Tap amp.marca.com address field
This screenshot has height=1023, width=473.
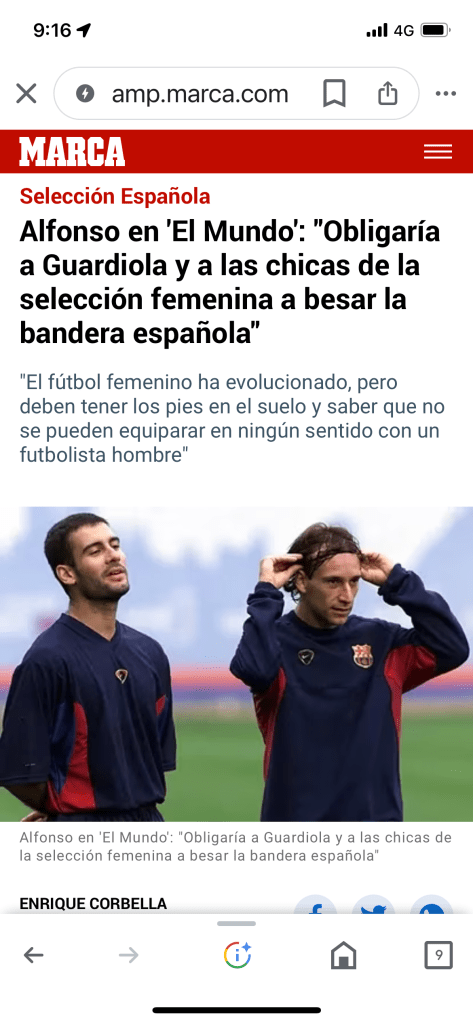[200, 94]
